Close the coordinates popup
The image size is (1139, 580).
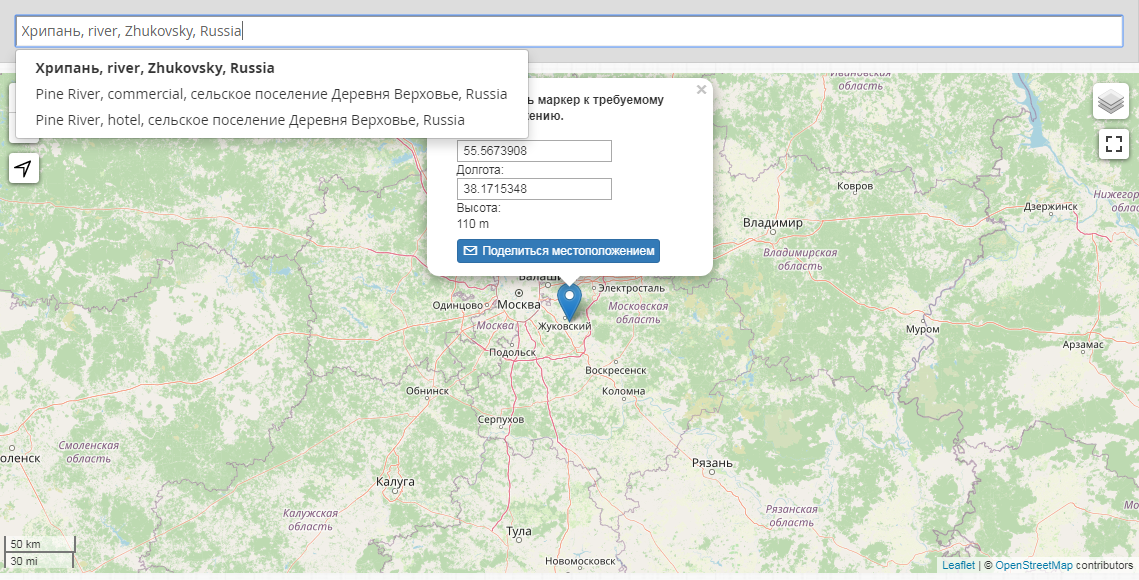pos(701,90)
